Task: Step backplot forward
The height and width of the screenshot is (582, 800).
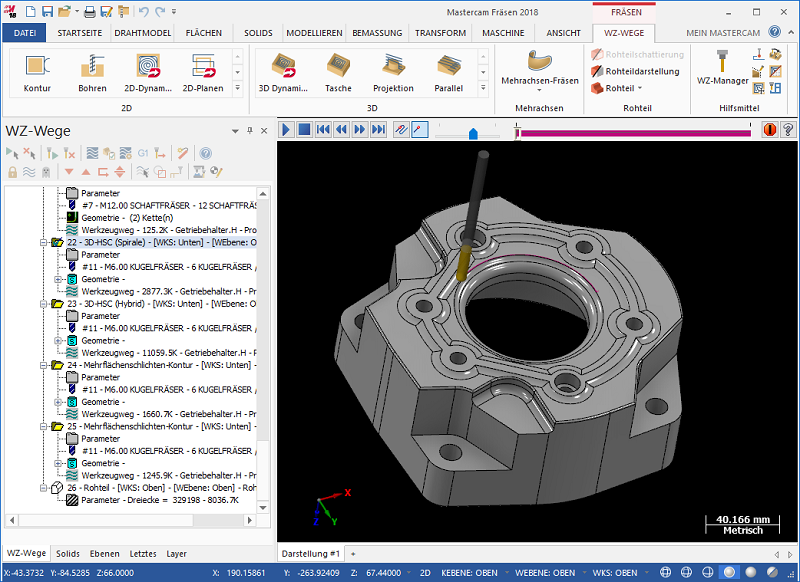Action: 360,130
